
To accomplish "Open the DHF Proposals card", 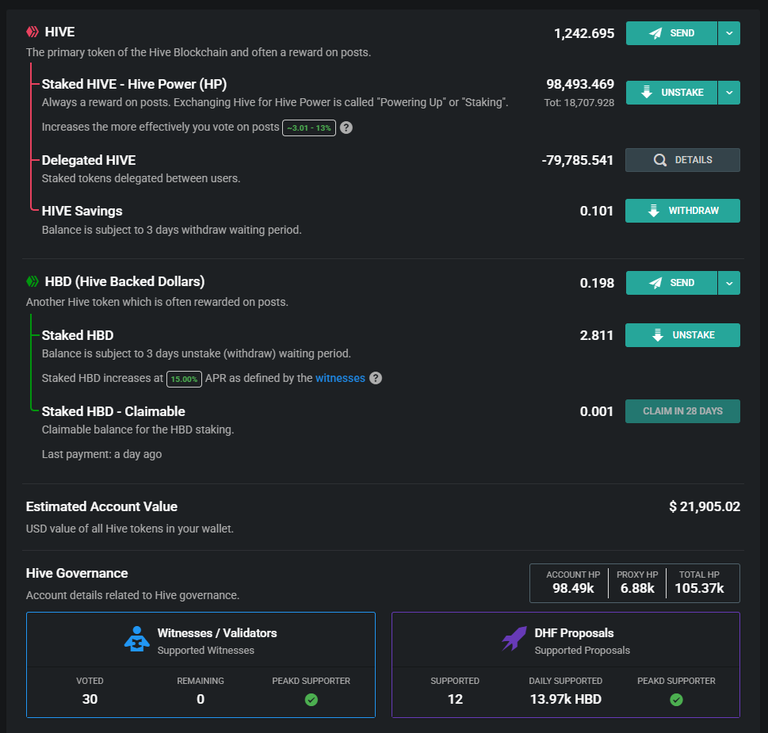I will click(x=566, y=665).
